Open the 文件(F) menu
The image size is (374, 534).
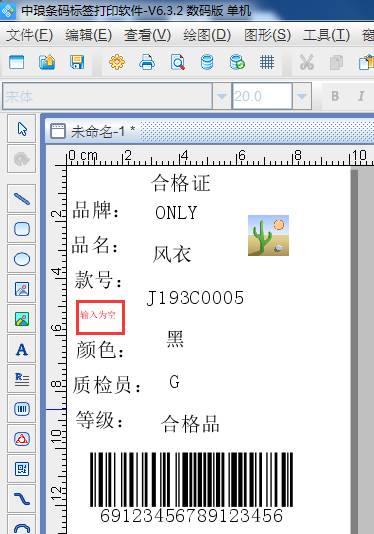(29, 35)
